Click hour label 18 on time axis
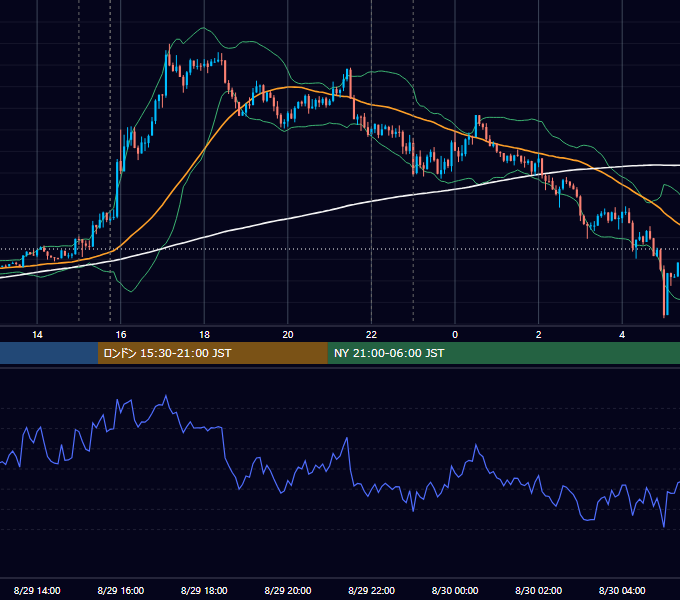 click(204, 335)
